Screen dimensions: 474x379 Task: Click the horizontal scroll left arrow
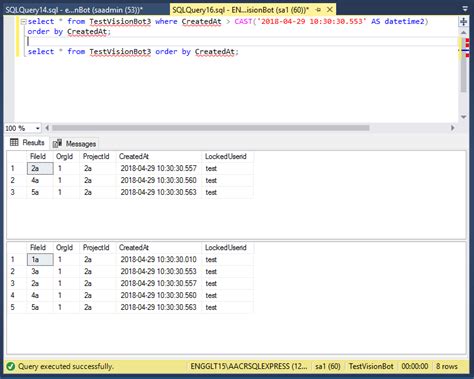tap(47, 128)
